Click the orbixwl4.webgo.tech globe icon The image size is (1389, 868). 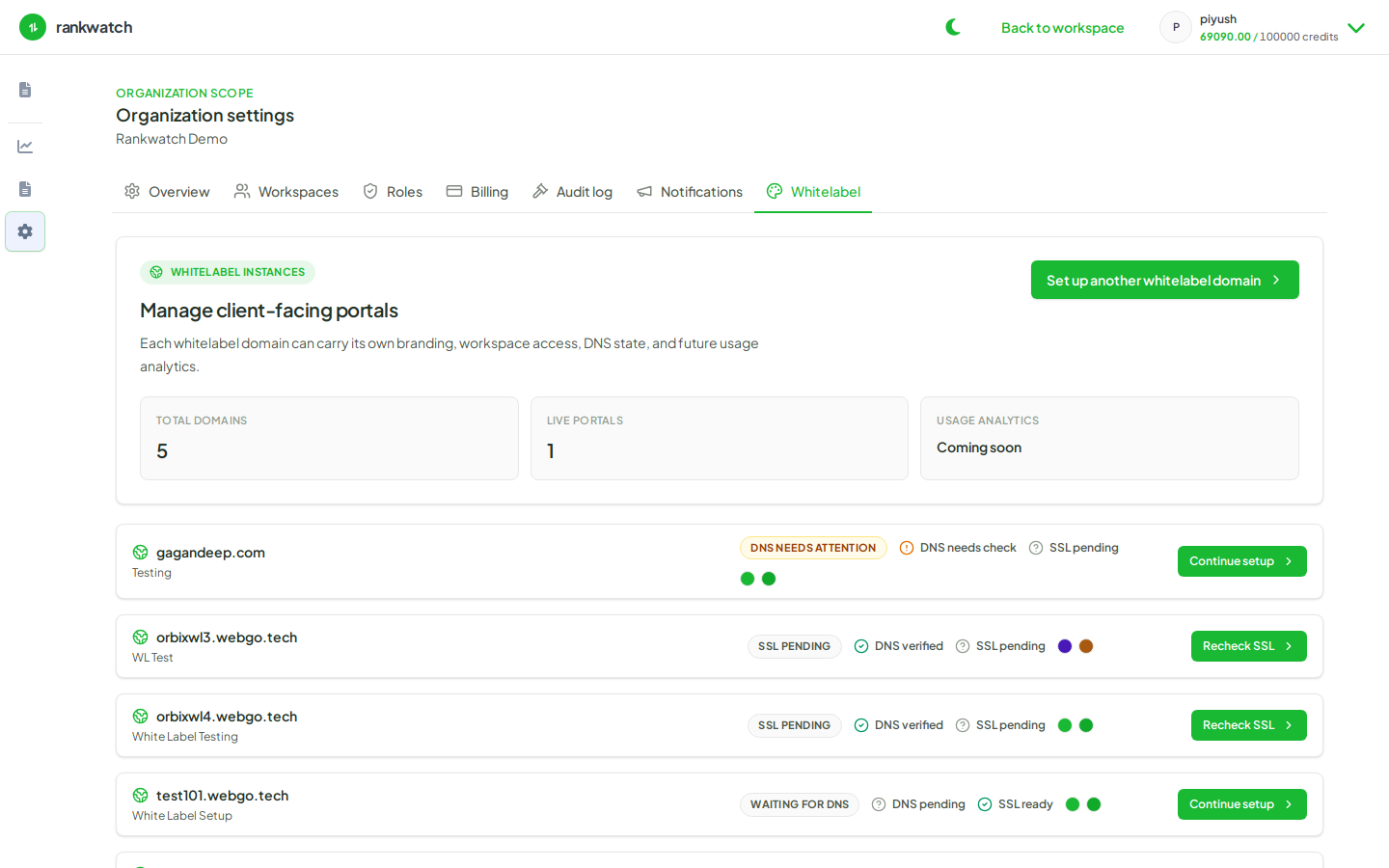coord(141,717)
